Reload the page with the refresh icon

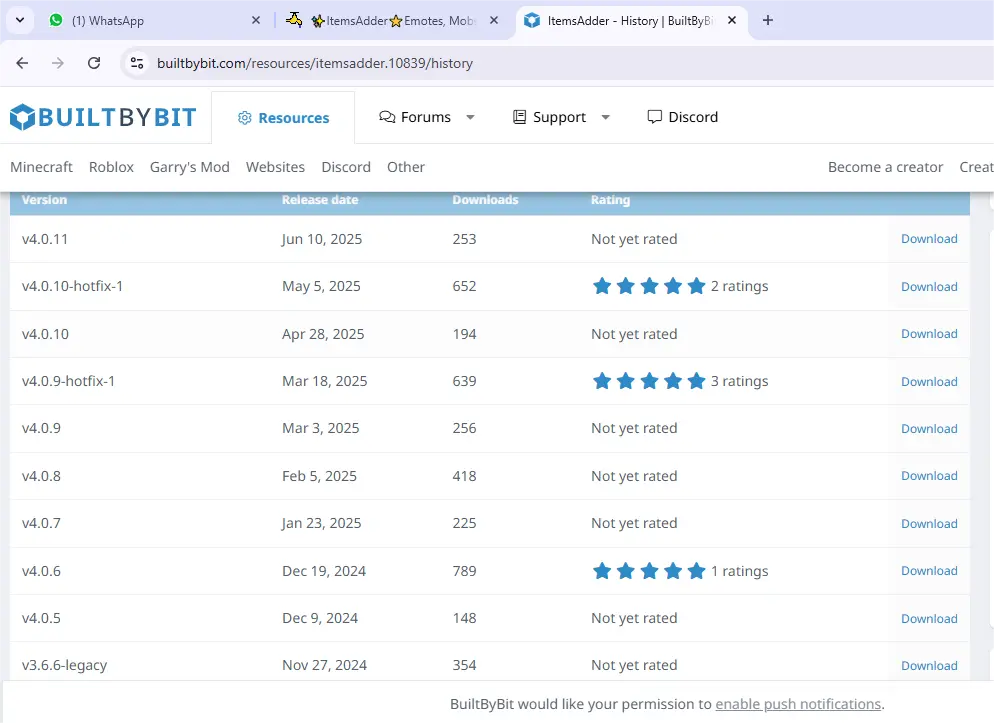94,63
